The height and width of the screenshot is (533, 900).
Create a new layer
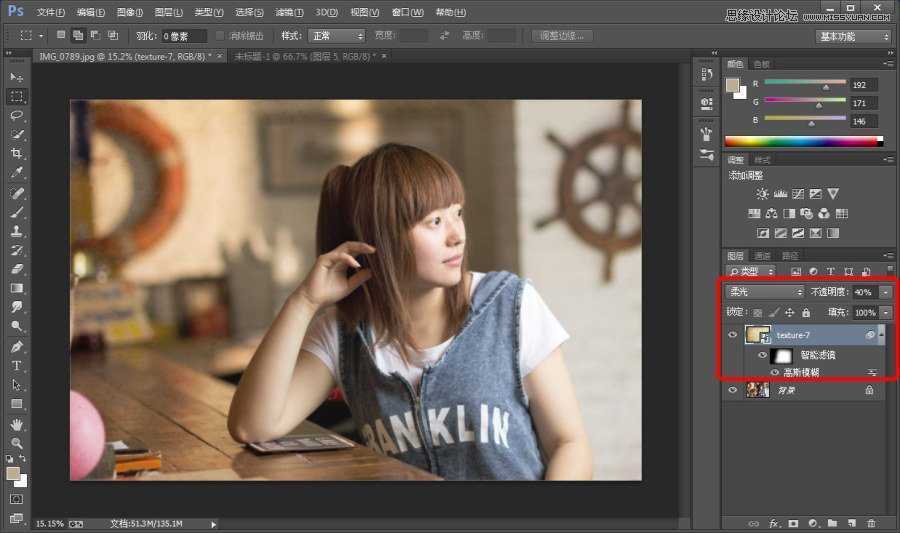(852, 523)
